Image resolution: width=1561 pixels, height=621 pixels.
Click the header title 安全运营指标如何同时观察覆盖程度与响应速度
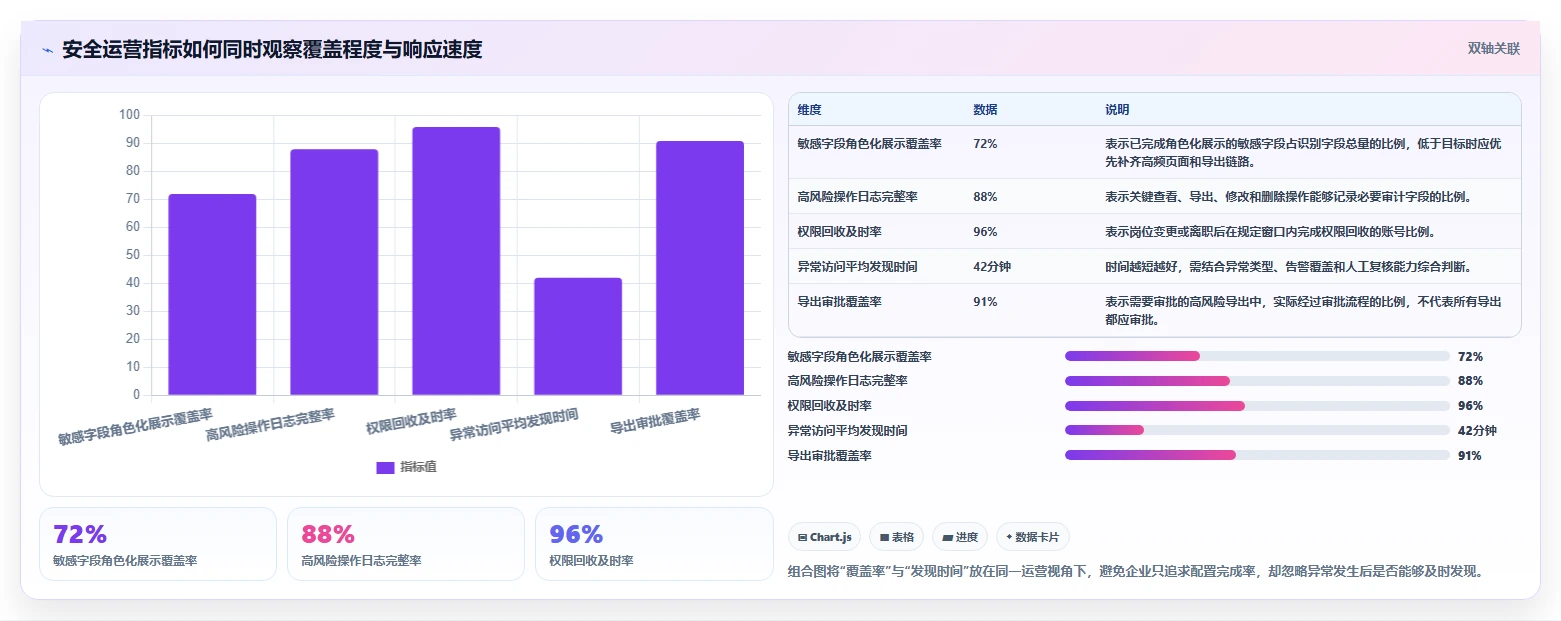coord(272,49)
